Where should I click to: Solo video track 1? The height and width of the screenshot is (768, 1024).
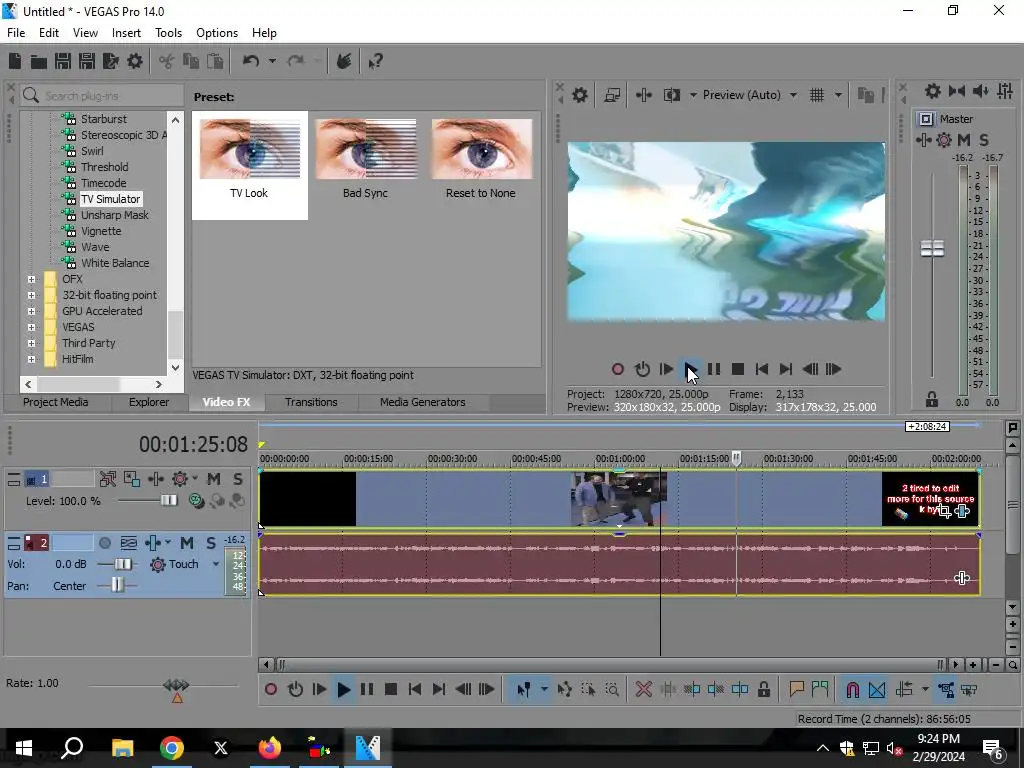pyautogui.click(x=238, y=479)
